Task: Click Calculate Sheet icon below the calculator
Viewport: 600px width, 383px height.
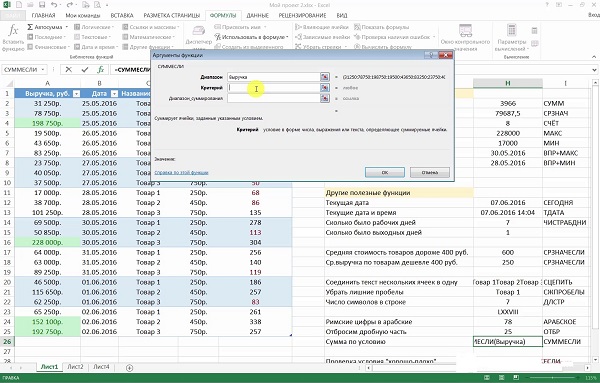Action: pyautogui.click(x=535, y=44)
